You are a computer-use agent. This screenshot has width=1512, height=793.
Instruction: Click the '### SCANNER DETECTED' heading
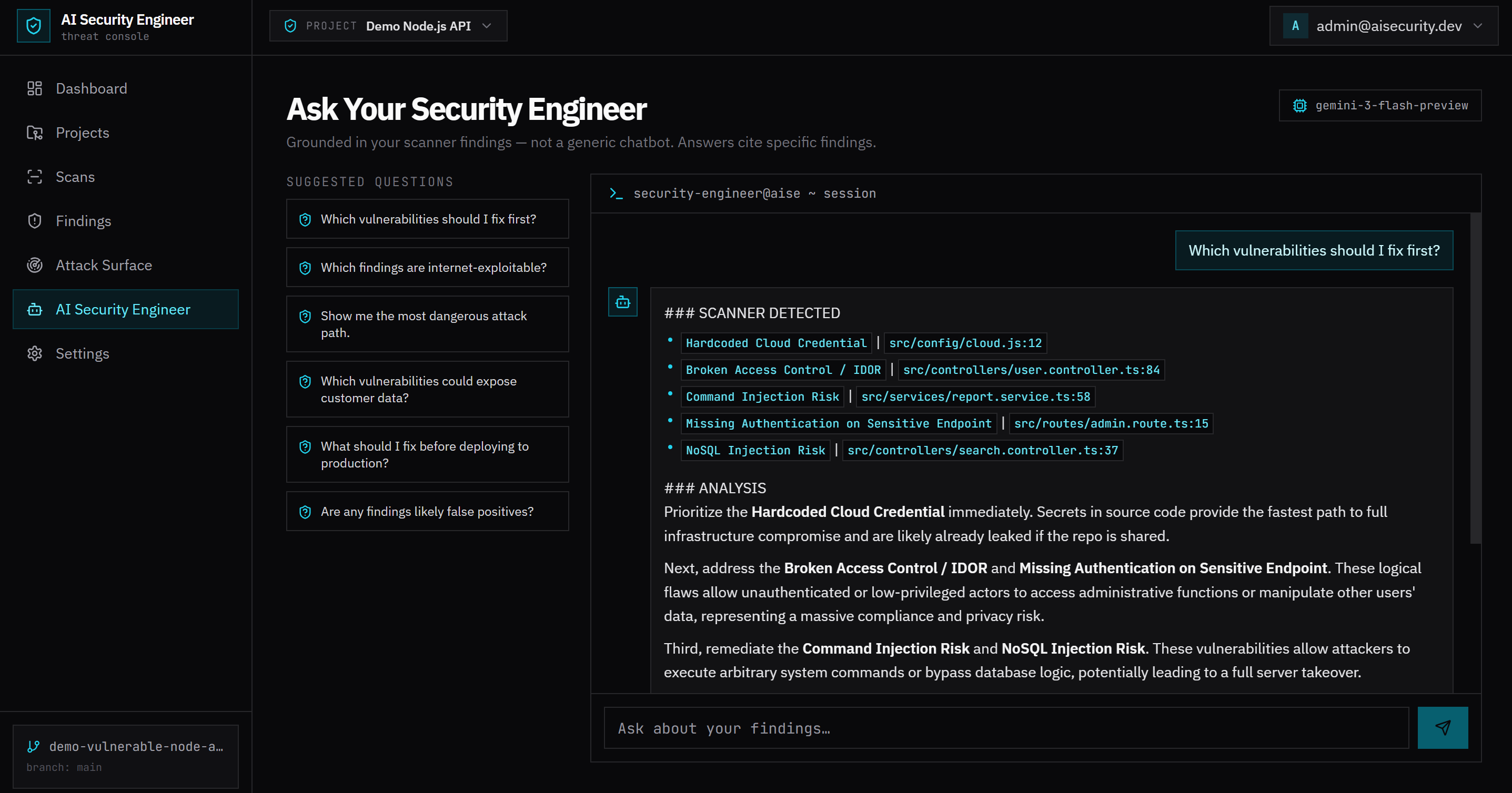(752, 313)
